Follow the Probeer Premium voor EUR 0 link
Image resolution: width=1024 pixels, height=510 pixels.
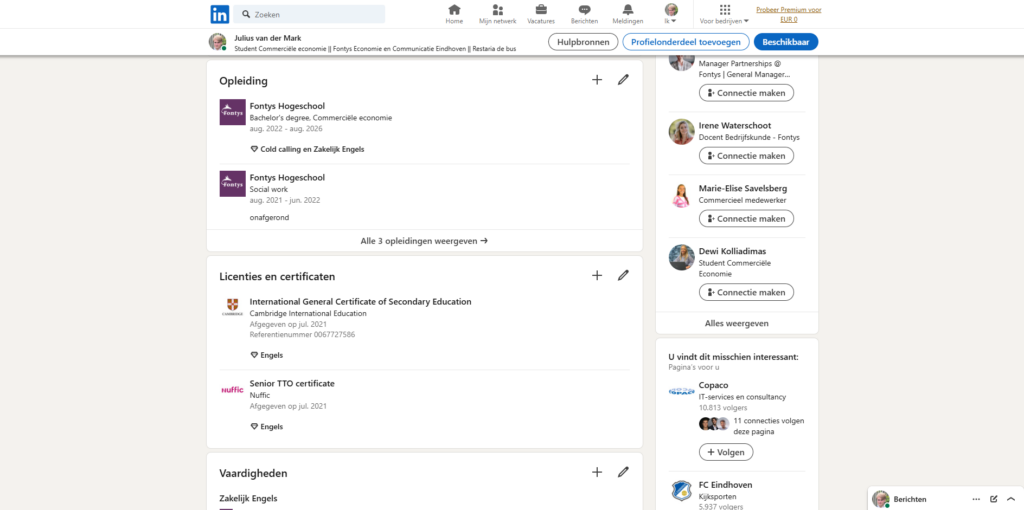[788, 14]
